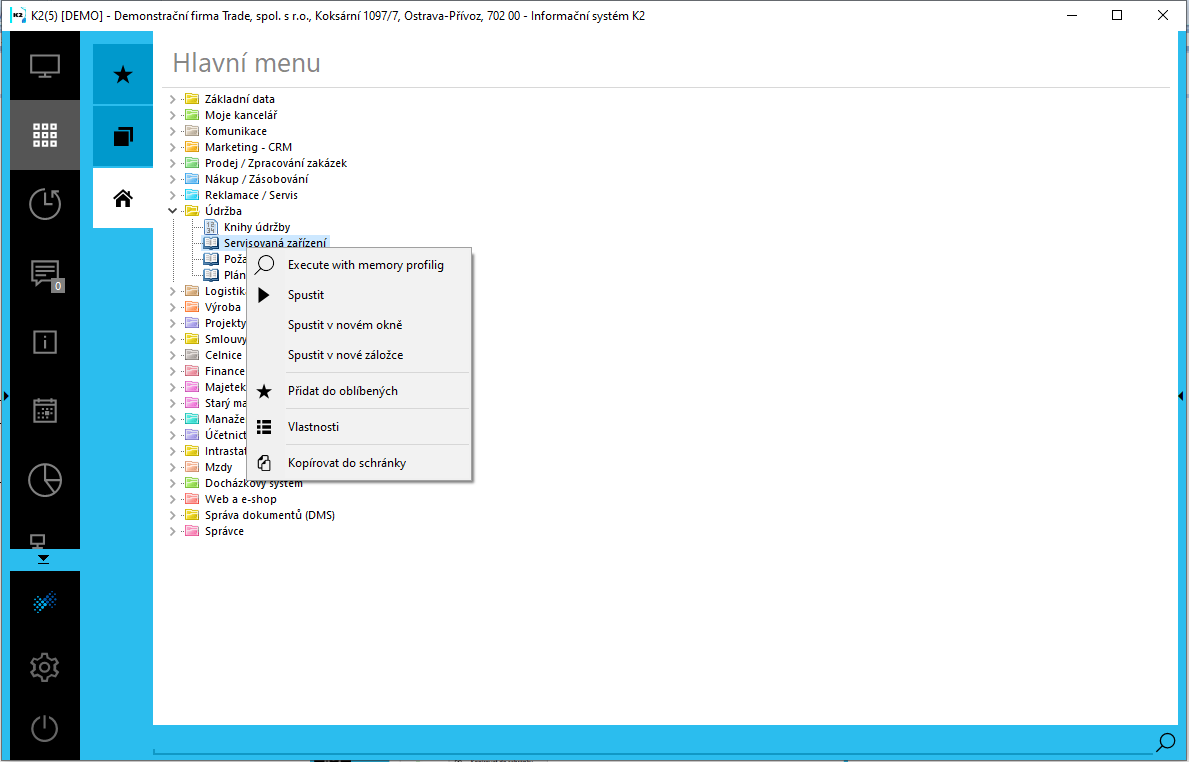The width and height of the screenshot is (1189, 762).
Task: Click left edge panel collapse arrow
Action: tap(5, 396)
